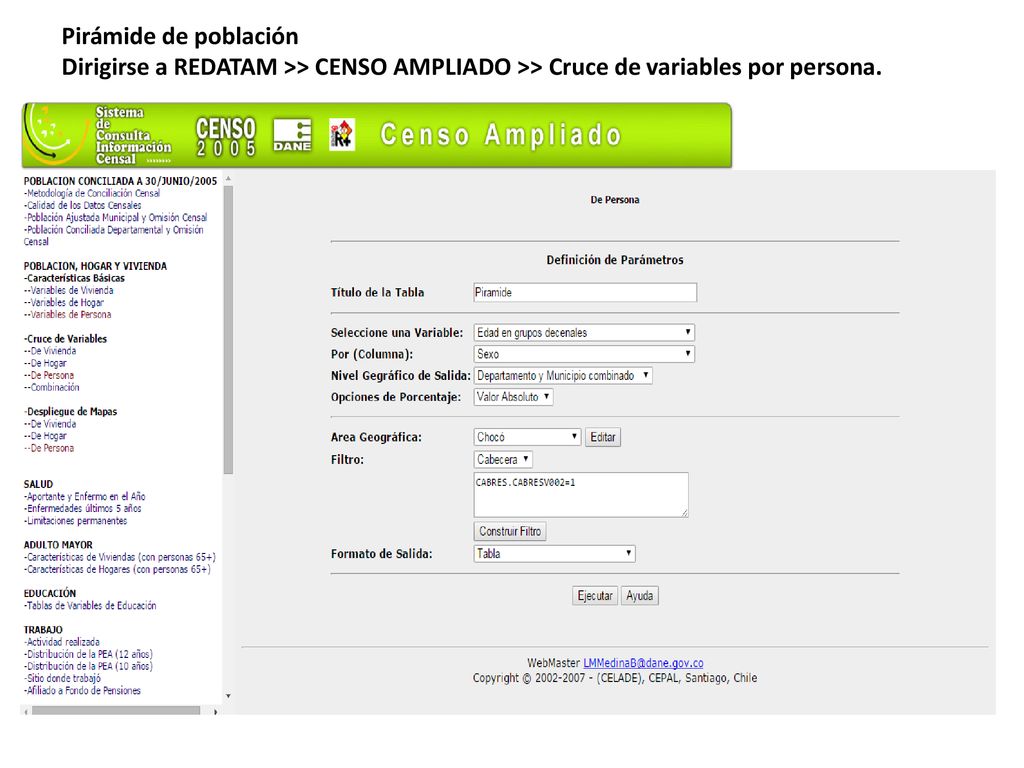Open the Nivel Geográfico de Salida dropdown

tap(563, 376)
